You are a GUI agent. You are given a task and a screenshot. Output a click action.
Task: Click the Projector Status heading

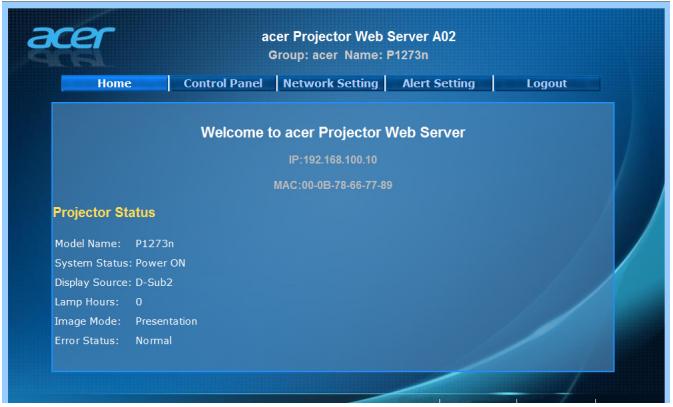(x=104, y=213)
